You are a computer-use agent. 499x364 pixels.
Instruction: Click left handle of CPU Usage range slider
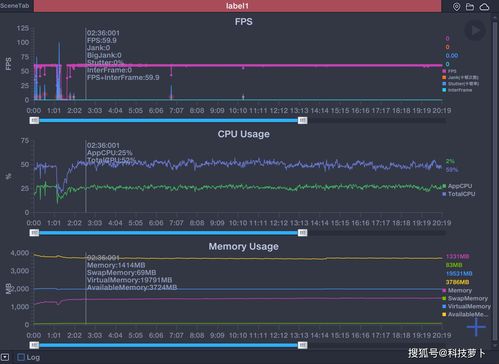click(34, 233)
